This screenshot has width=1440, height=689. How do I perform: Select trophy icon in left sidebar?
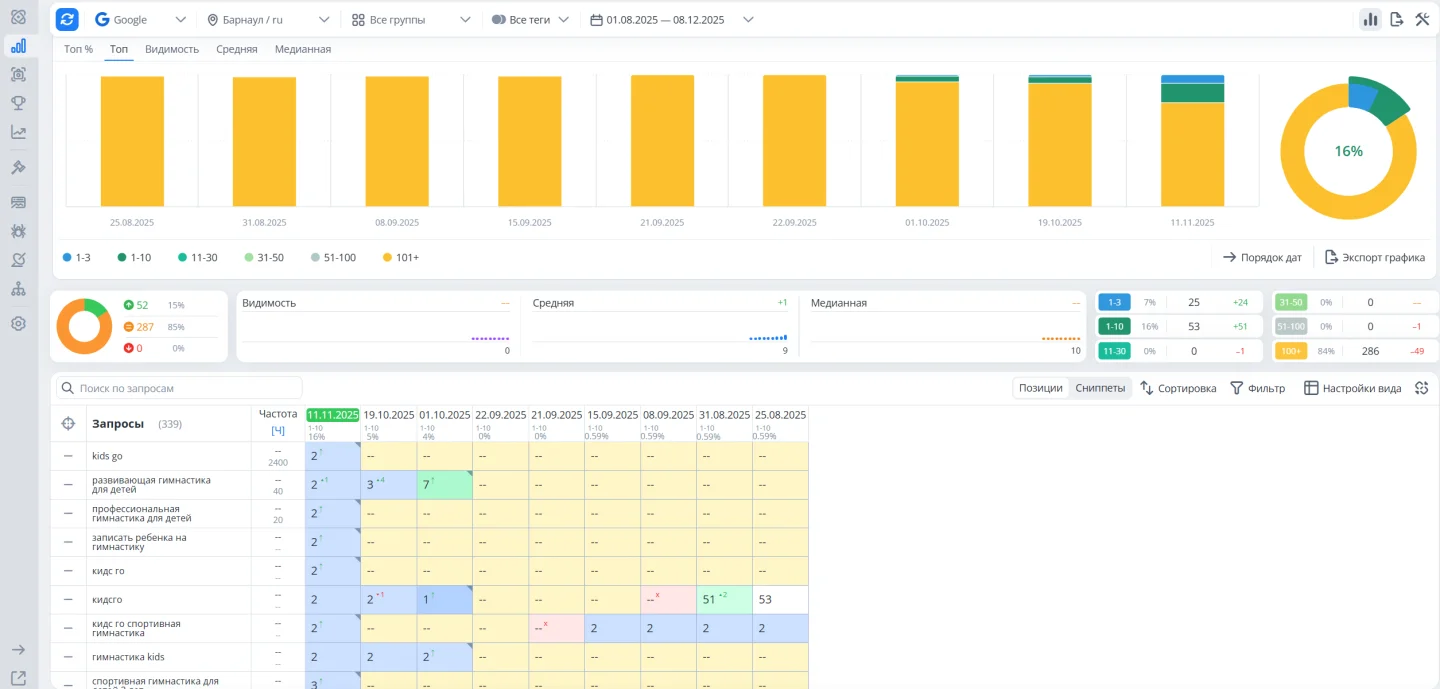(x=18, y=103)
